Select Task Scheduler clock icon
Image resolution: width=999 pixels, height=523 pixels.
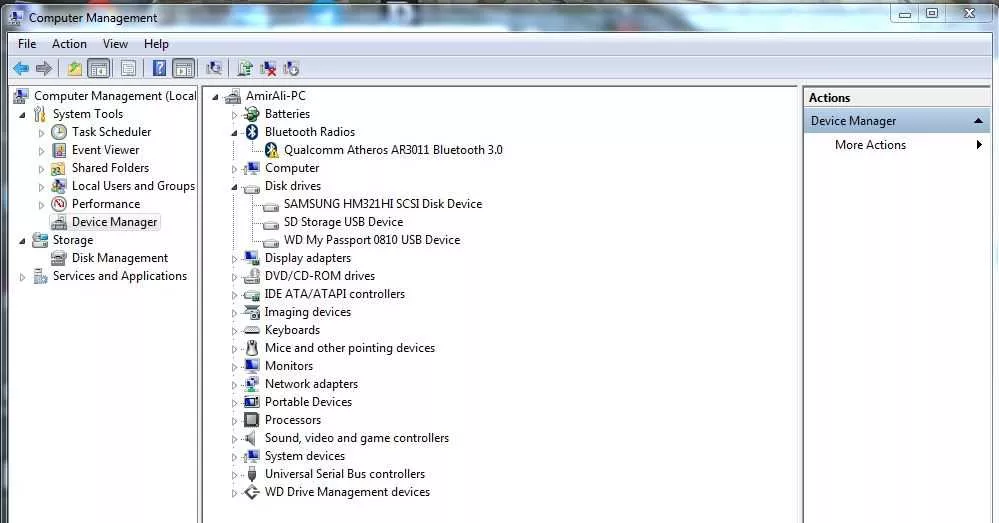pyautogui.click(x=59, y=132)
